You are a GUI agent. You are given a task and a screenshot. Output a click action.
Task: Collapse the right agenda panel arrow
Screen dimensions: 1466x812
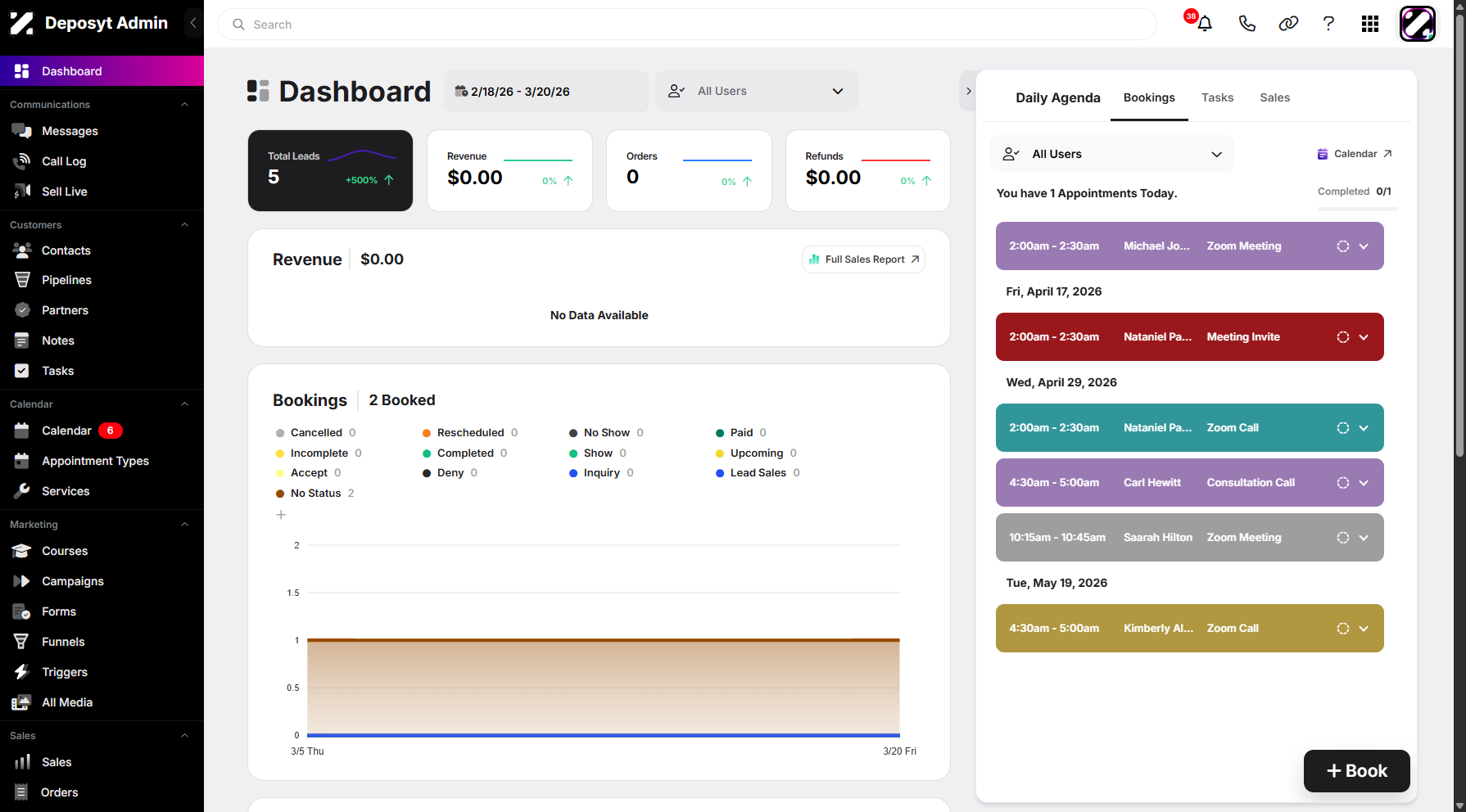tap(968, 91)
